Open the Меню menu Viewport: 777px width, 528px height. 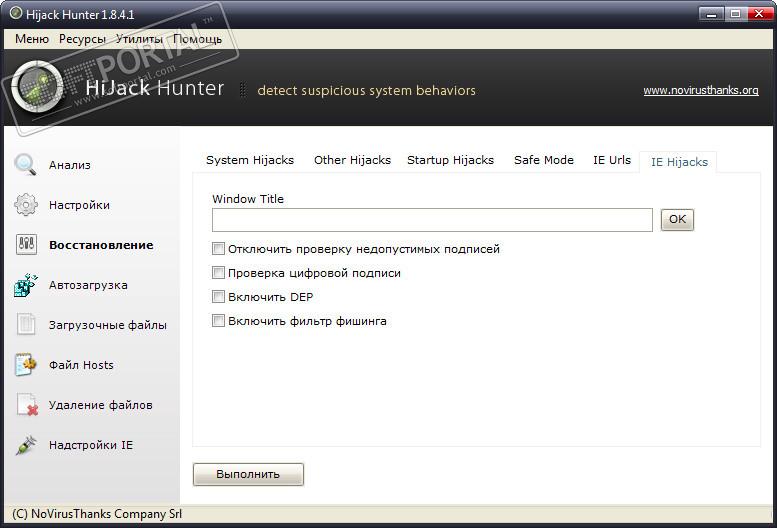(32, 39)
